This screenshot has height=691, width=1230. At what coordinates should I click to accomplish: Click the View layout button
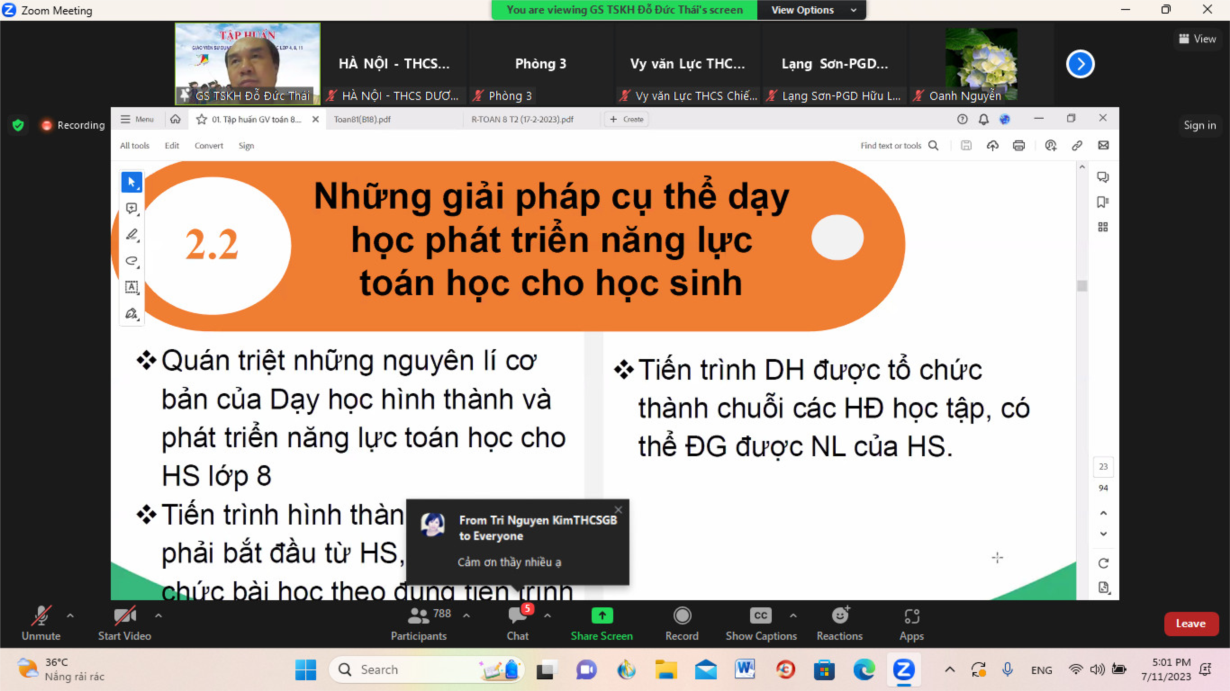pyautogui.click(x=1197, y=39)
